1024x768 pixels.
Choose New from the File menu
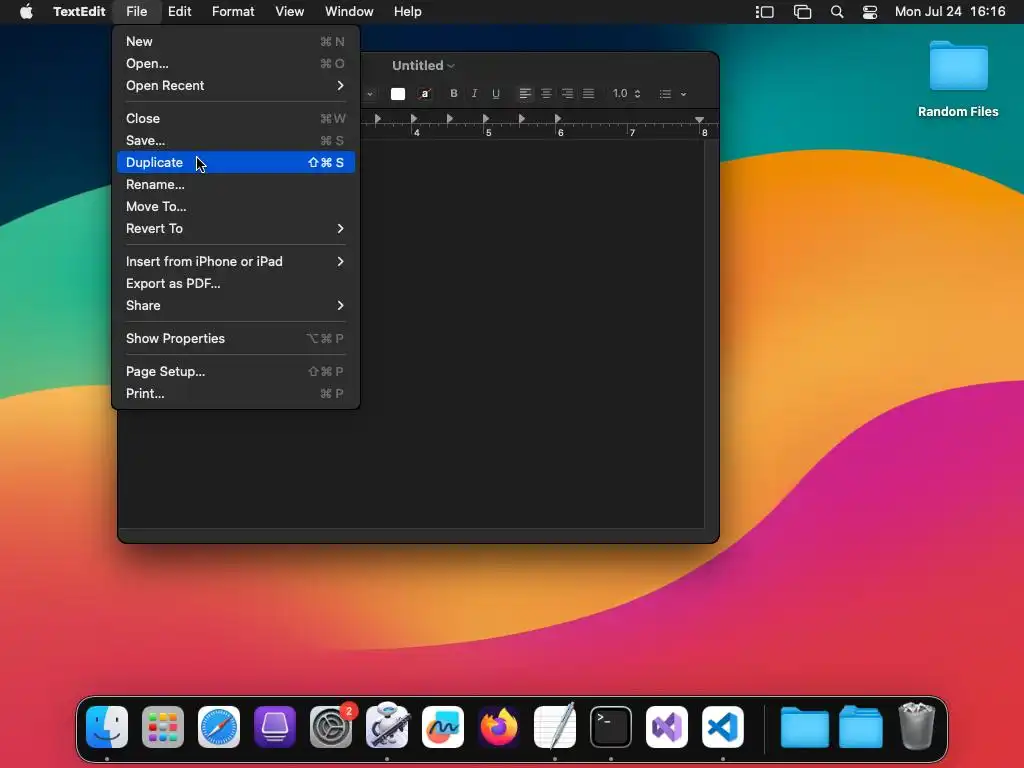click(236, 41)
